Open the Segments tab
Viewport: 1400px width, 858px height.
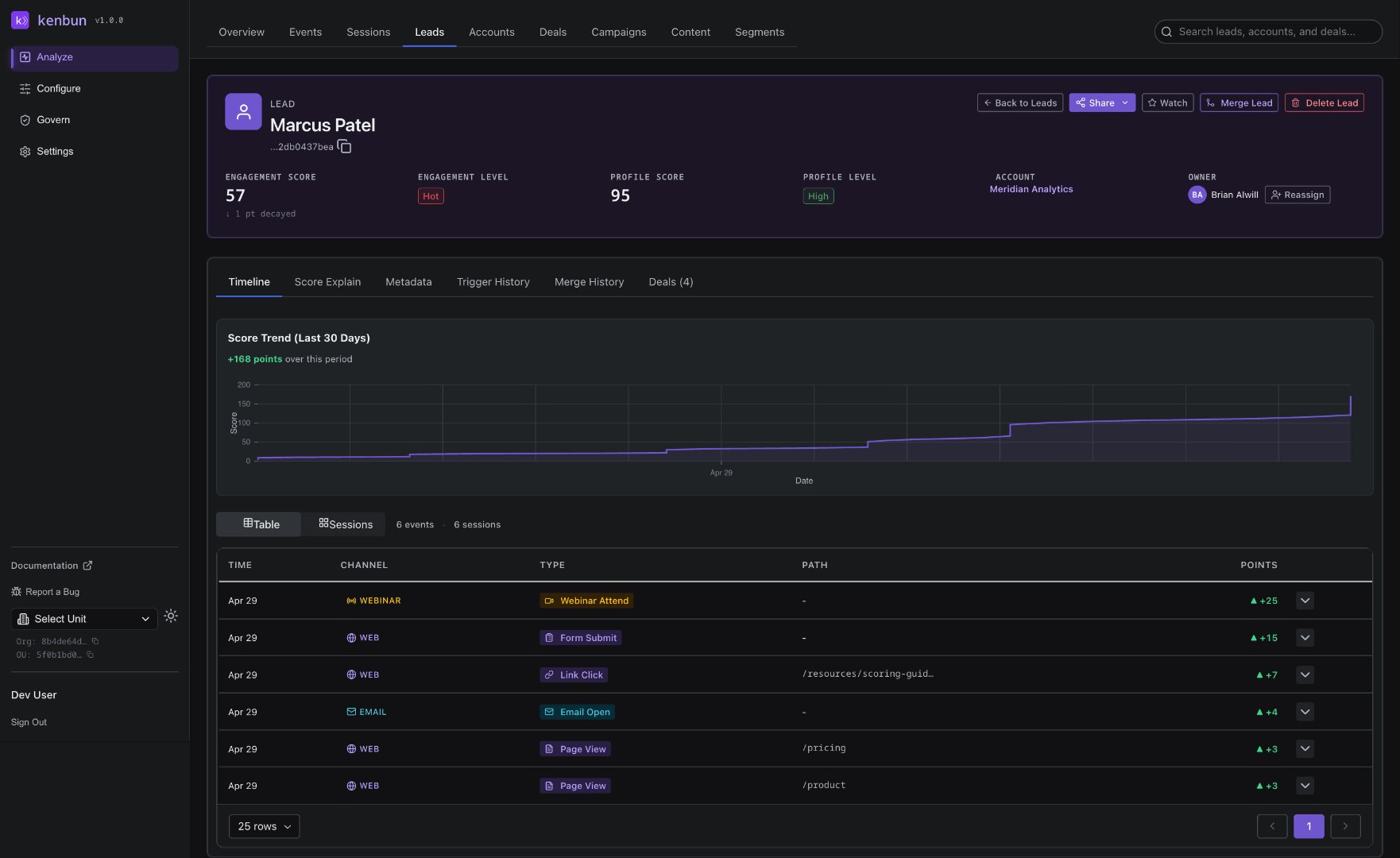[x=759, y=32]
